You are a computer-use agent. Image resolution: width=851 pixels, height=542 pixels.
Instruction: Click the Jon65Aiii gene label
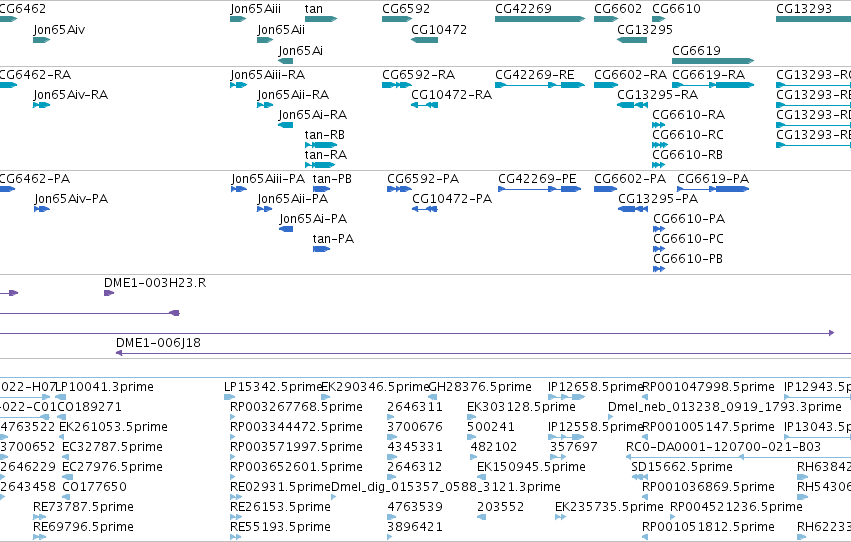click(256, 9)
